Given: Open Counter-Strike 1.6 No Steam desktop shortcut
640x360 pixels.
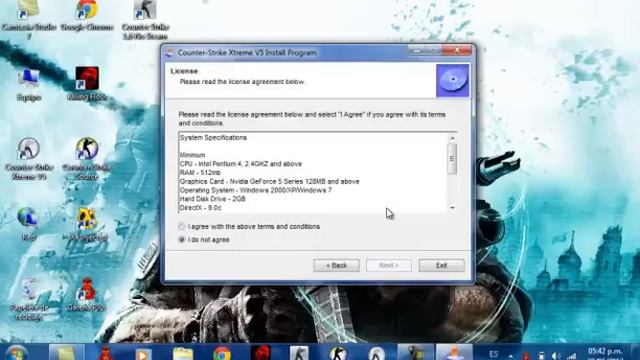Looking at the screenshot, I should (145, 20).
